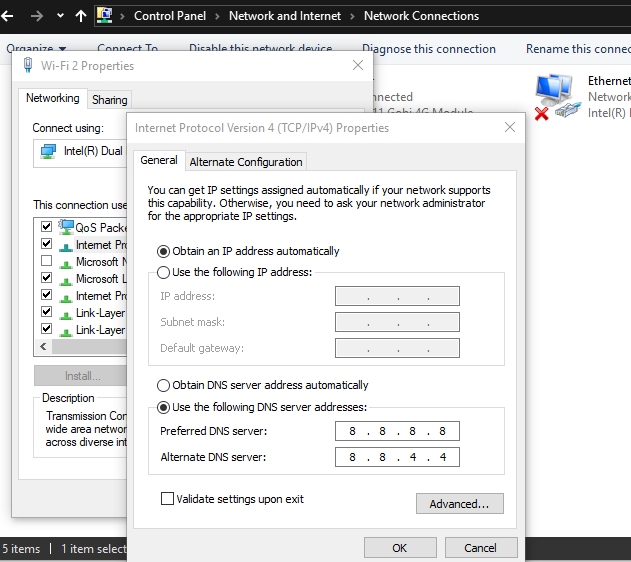Go forward with the right arrow in Explorer
631x562 pixels.
click(x=37, y=16)
